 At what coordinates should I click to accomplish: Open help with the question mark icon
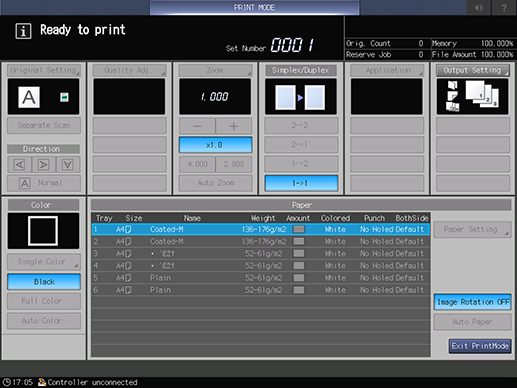tap(504, 7)
